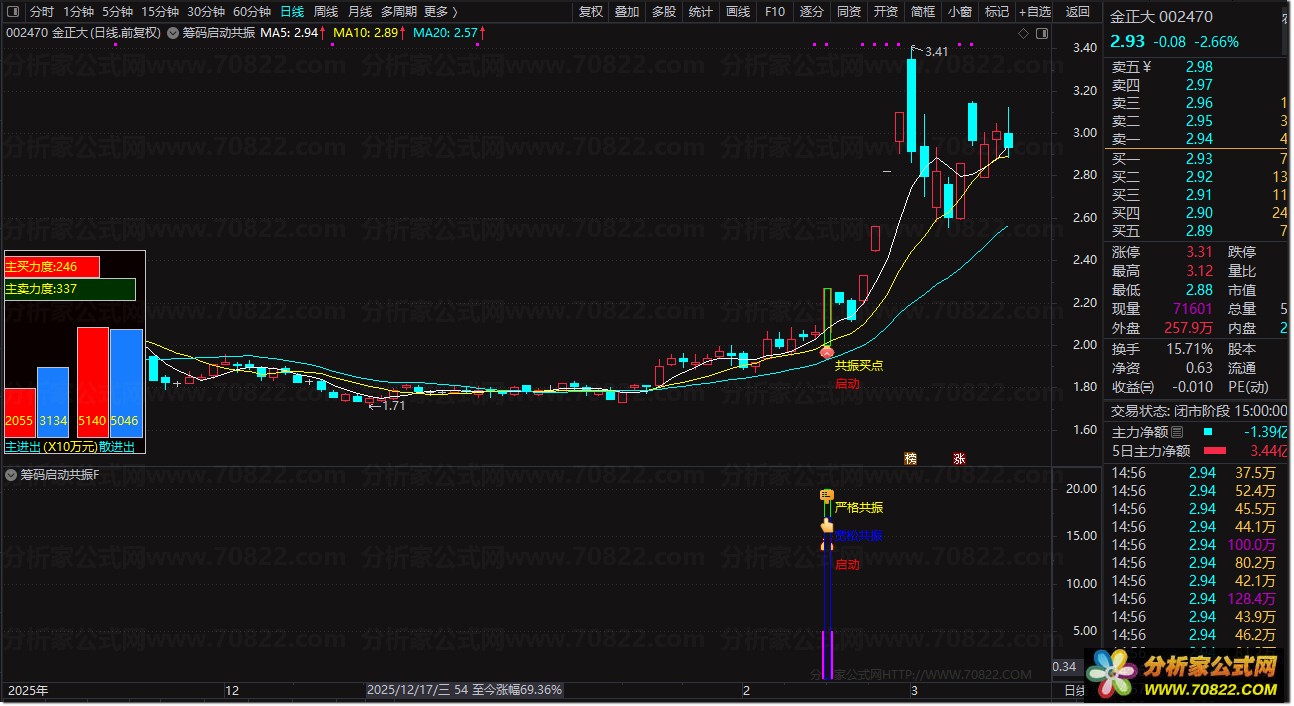Click the 开资 toolbar button
1294x706 pixels.
[x=886, y=12]
